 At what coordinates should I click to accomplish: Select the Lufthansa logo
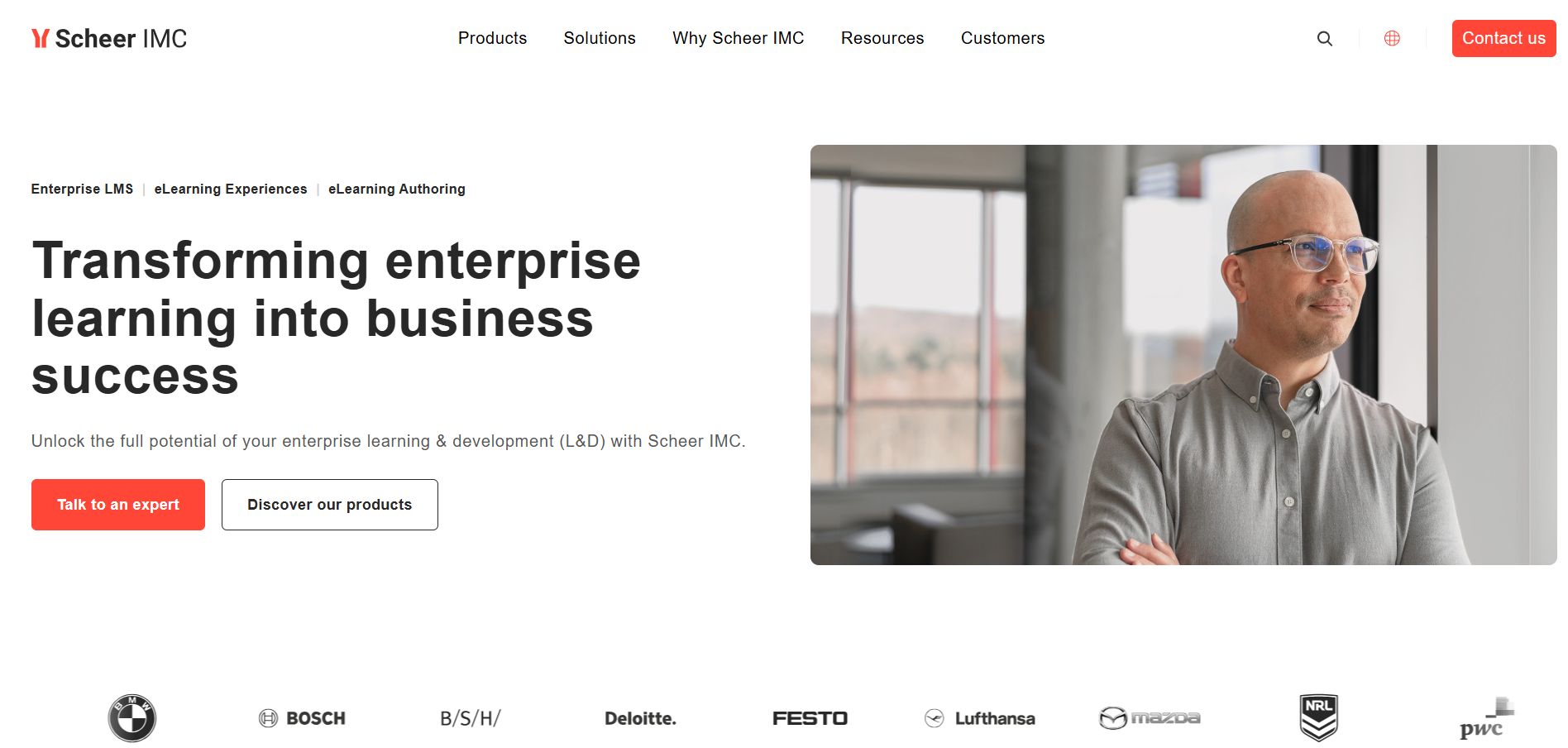[979, 717]
